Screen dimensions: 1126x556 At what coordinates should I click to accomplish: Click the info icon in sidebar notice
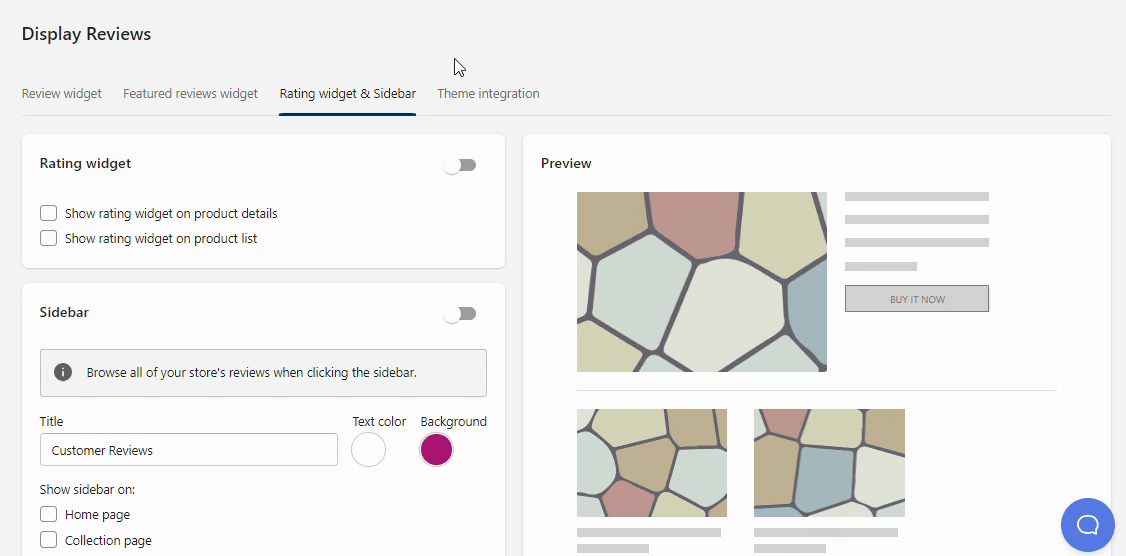pyautogui.click(x=63, y=372)
